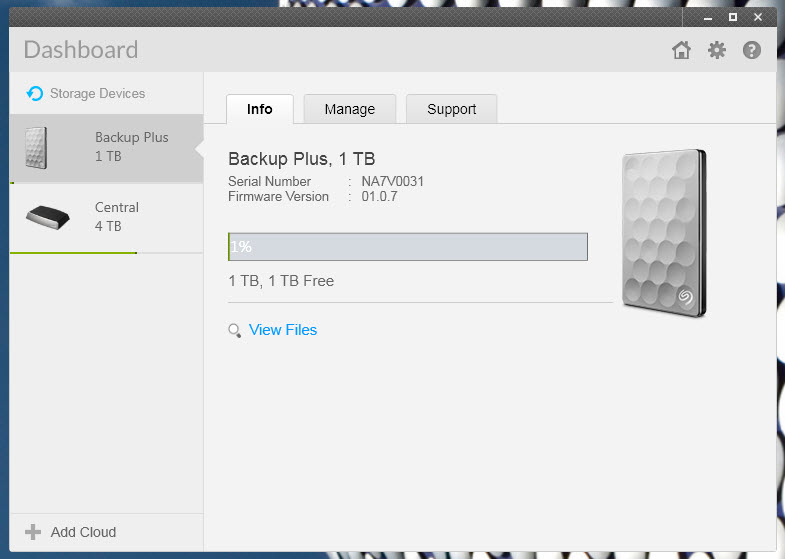Click the Firmware Version label
Image resolution: width=785 pixels, height=559 pixels.
tap(278, 196)
